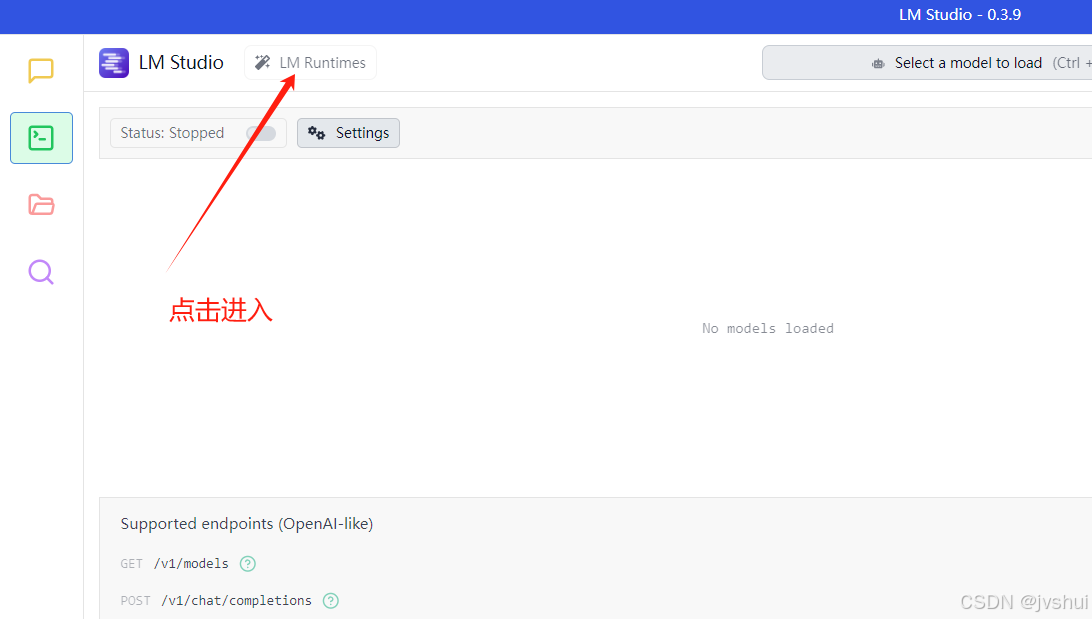Screen dimensions: 1092x619
Task: Open the server Settings button
Action: [348, 133]
